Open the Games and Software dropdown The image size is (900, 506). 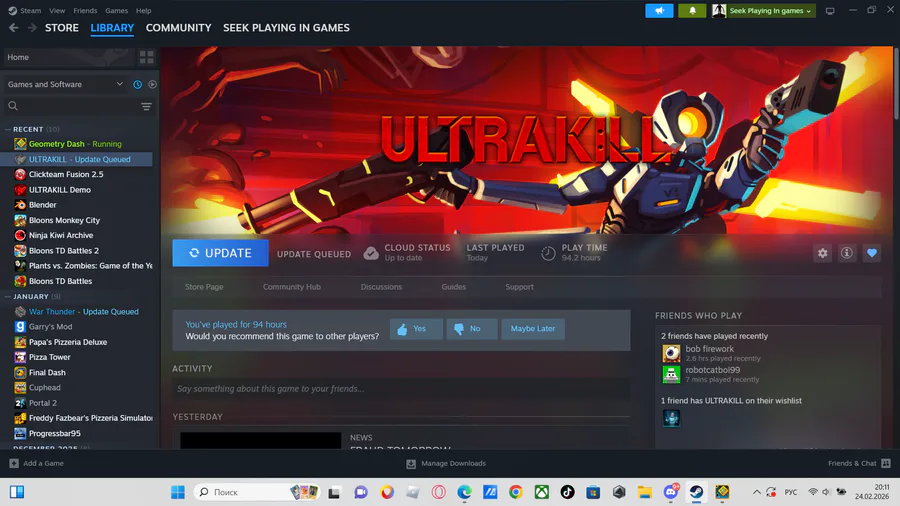65,84
